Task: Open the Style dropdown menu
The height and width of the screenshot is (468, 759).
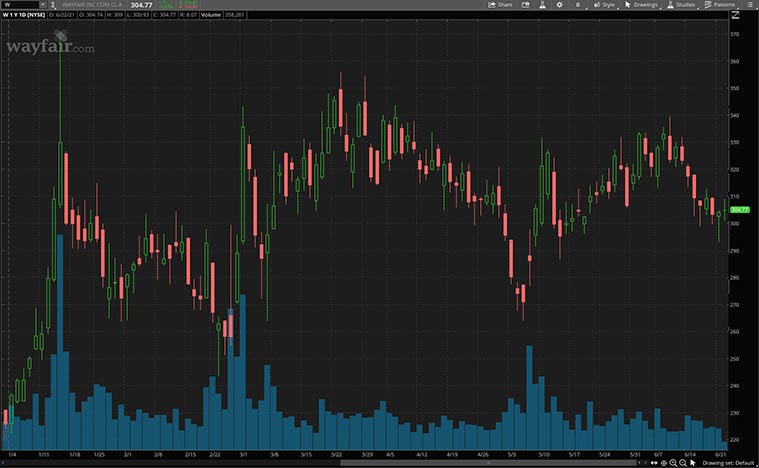Action: (x=603, y=5)
